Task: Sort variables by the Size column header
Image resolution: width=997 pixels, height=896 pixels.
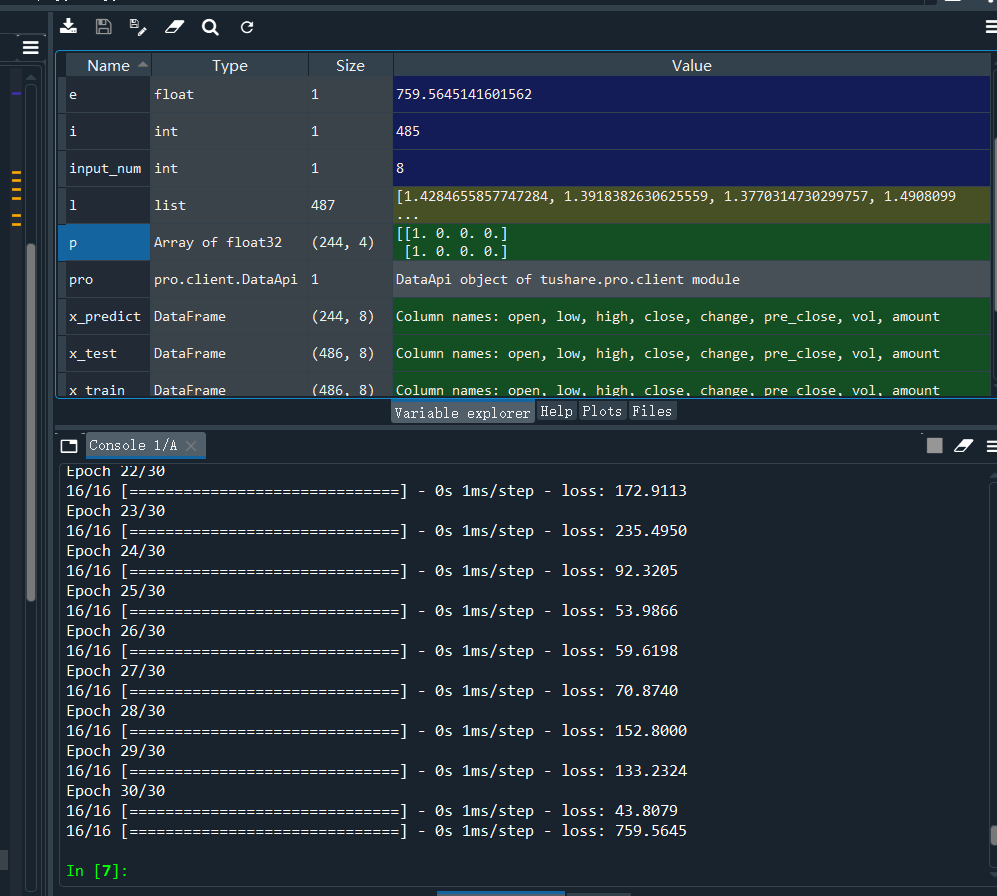Action: (x=350, y=65)
